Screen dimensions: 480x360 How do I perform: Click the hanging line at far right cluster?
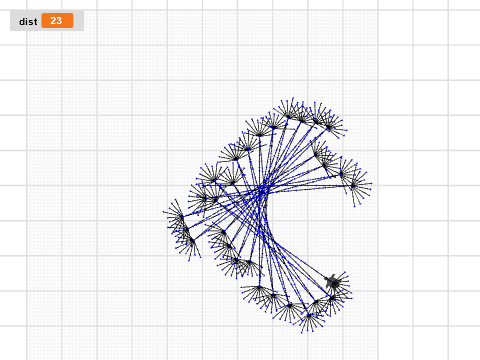pyautogui.click(x=354, y=197)
